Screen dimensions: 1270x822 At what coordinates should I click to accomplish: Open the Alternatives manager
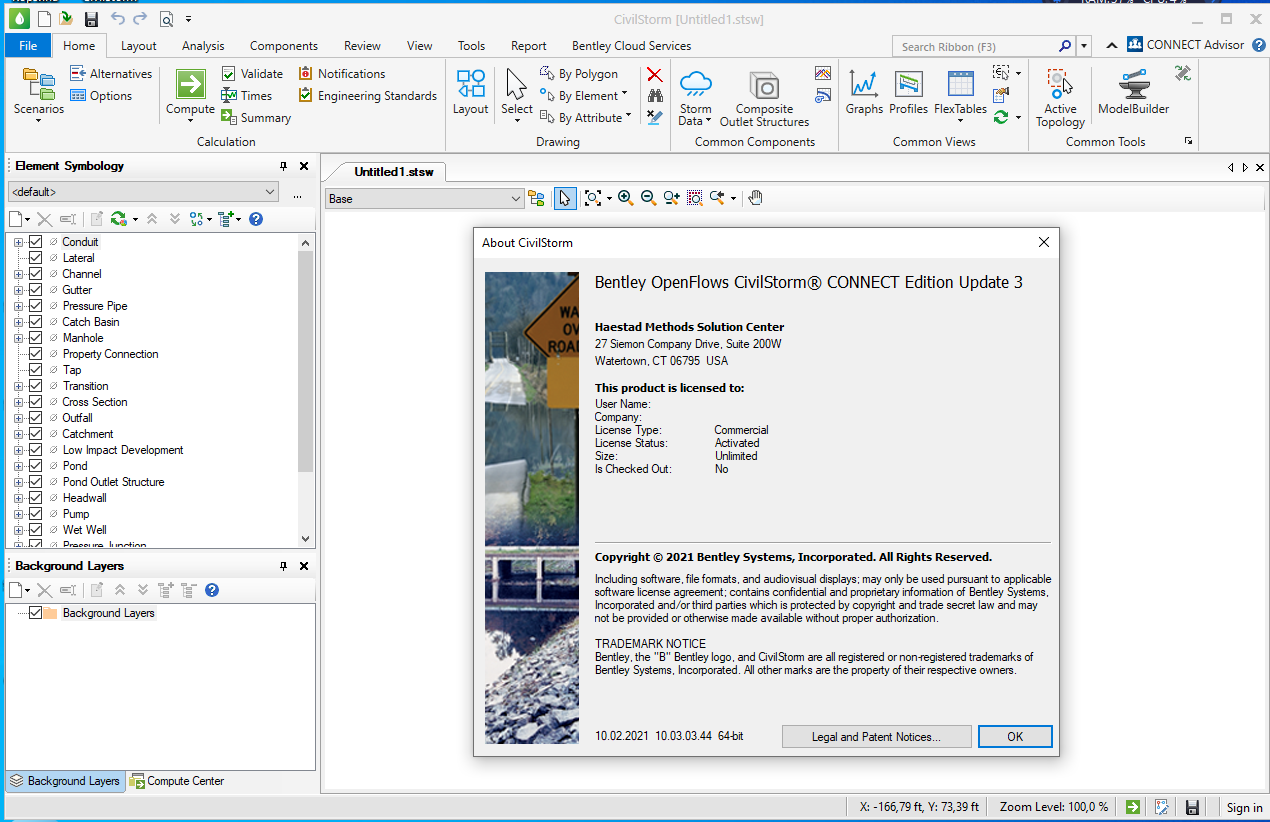click(110, 74)
